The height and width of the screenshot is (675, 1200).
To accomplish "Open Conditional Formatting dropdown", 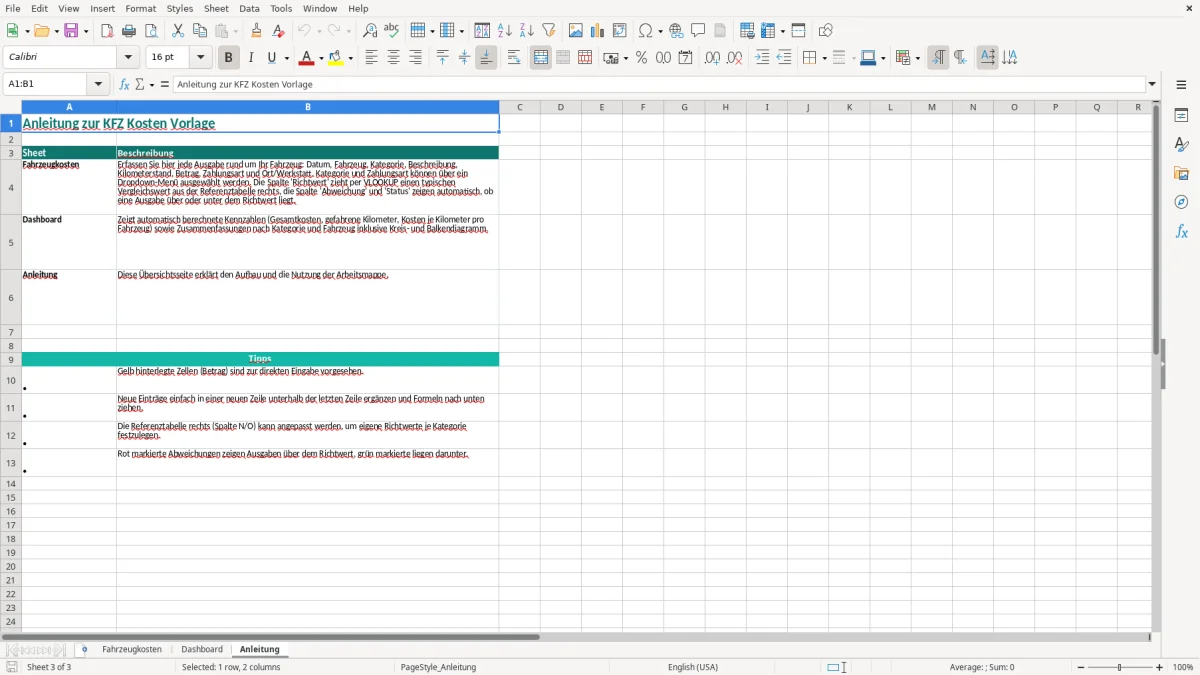I will pyautogui.click(x=916, y=58).
